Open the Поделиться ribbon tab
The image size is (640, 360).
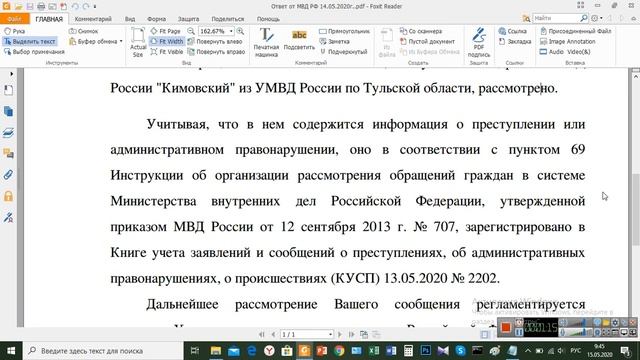coord(228,19)
